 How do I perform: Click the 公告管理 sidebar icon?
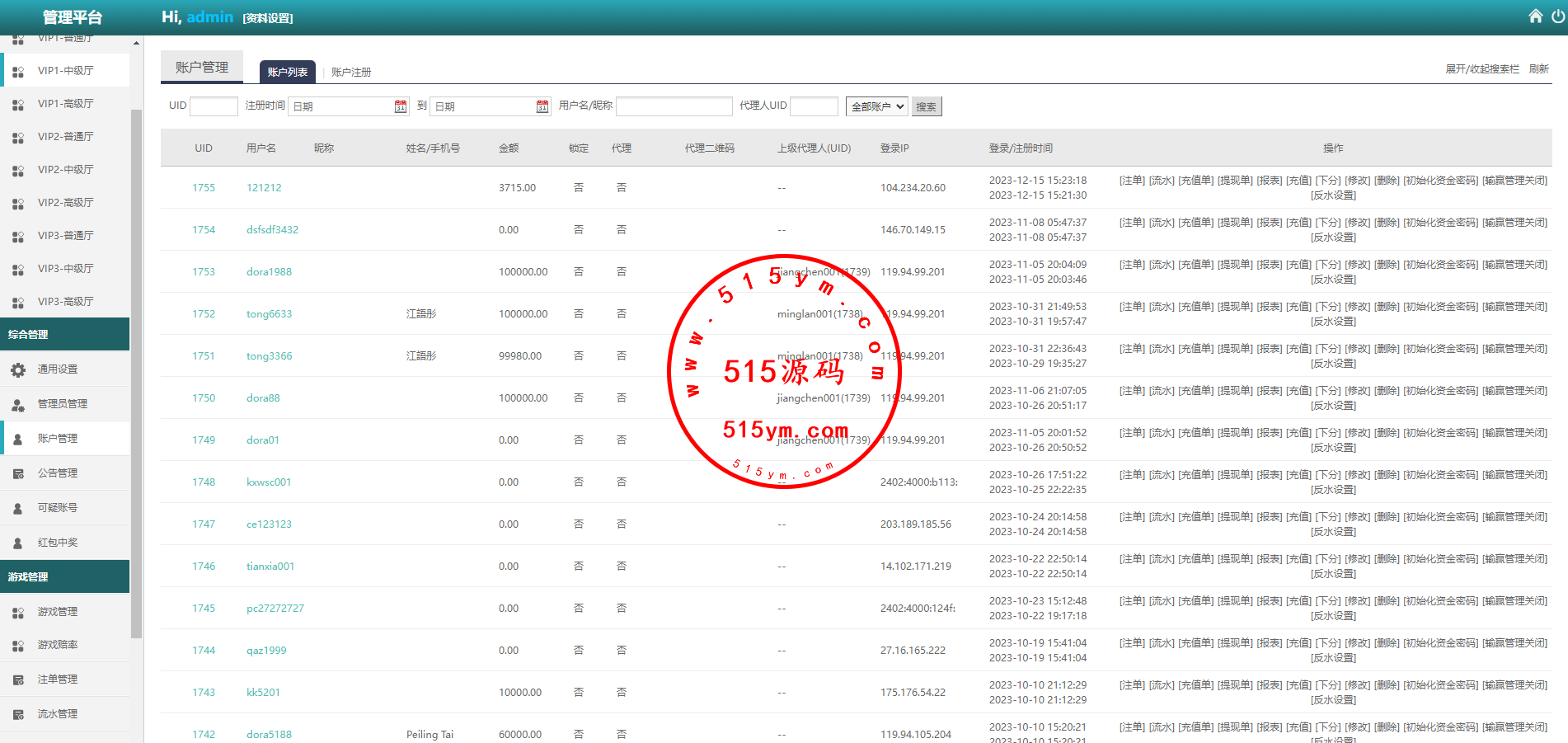(x=18, y=474)
